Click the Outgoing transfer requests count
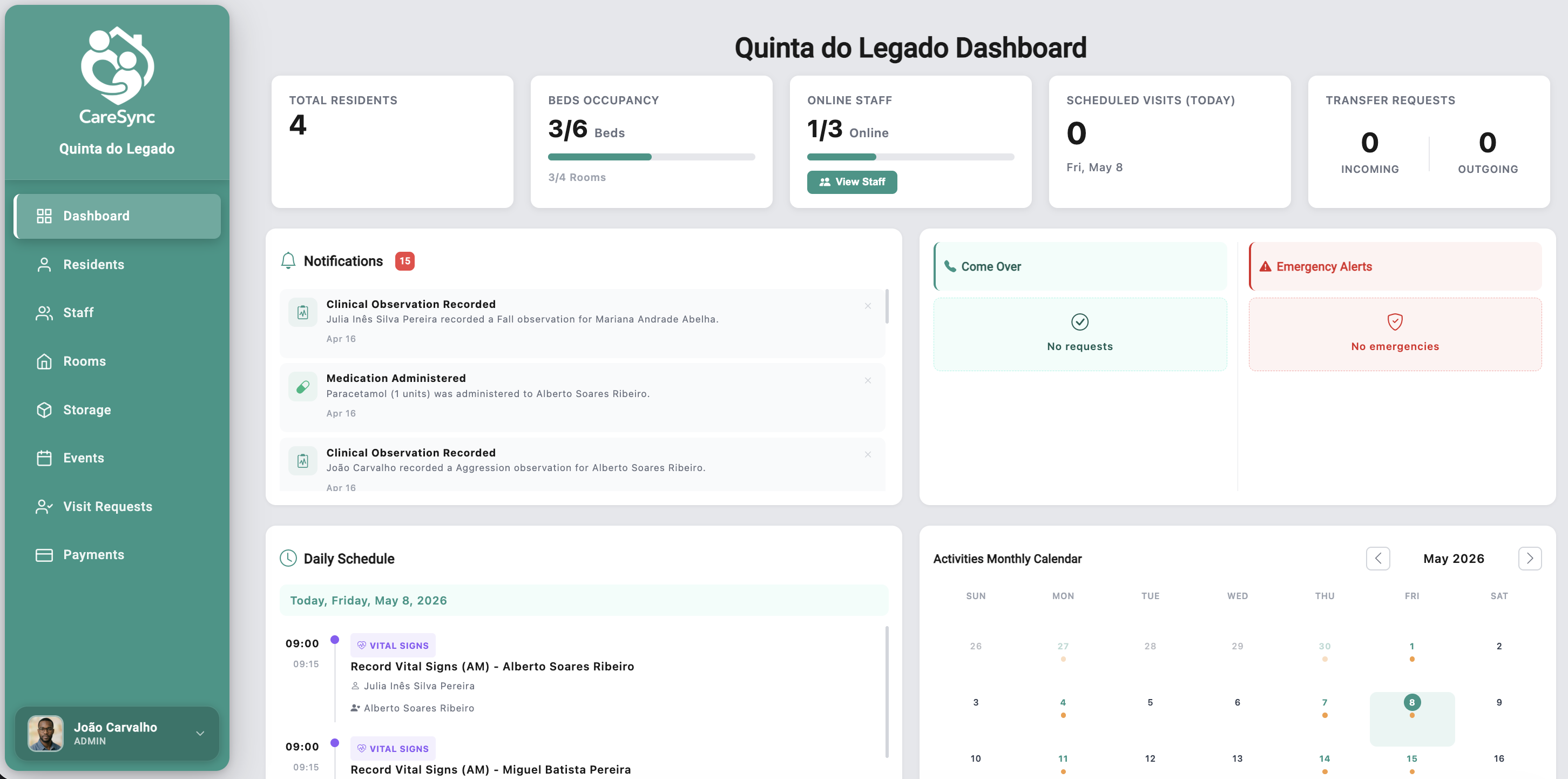 [x=1488, y=143]
